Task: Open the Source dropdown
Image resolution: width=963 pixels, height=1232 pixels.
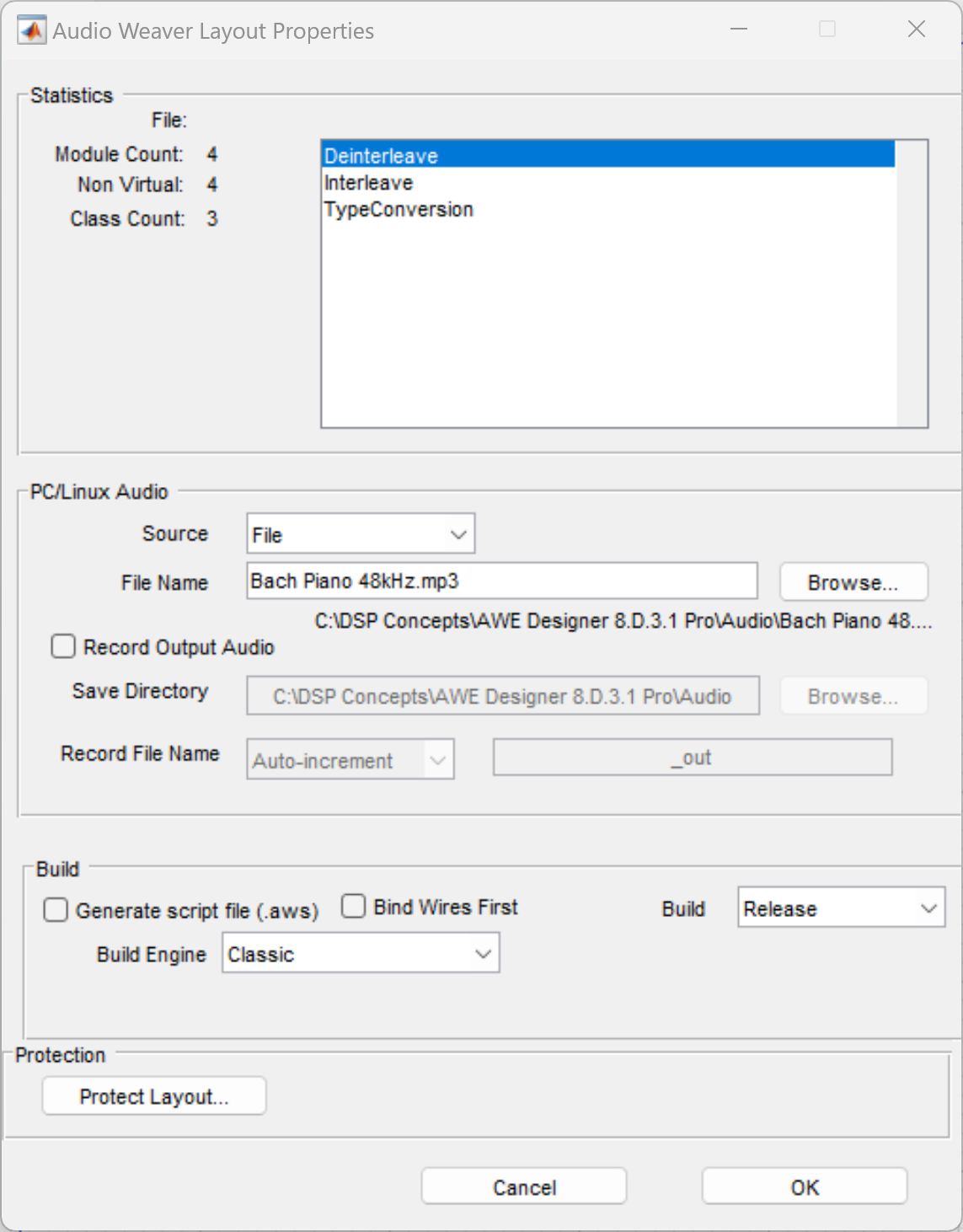Action: (x=361, y=534)
